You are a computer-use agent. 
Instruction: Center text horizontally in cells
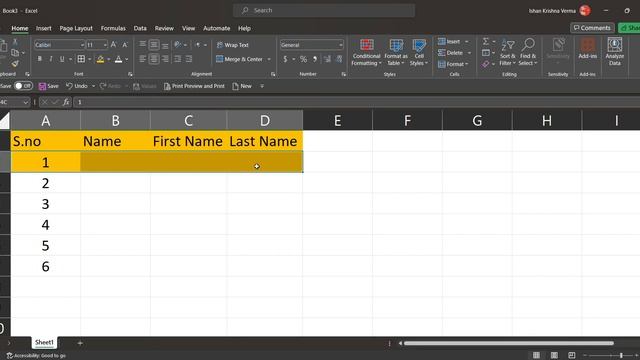[x=154, y=59]
